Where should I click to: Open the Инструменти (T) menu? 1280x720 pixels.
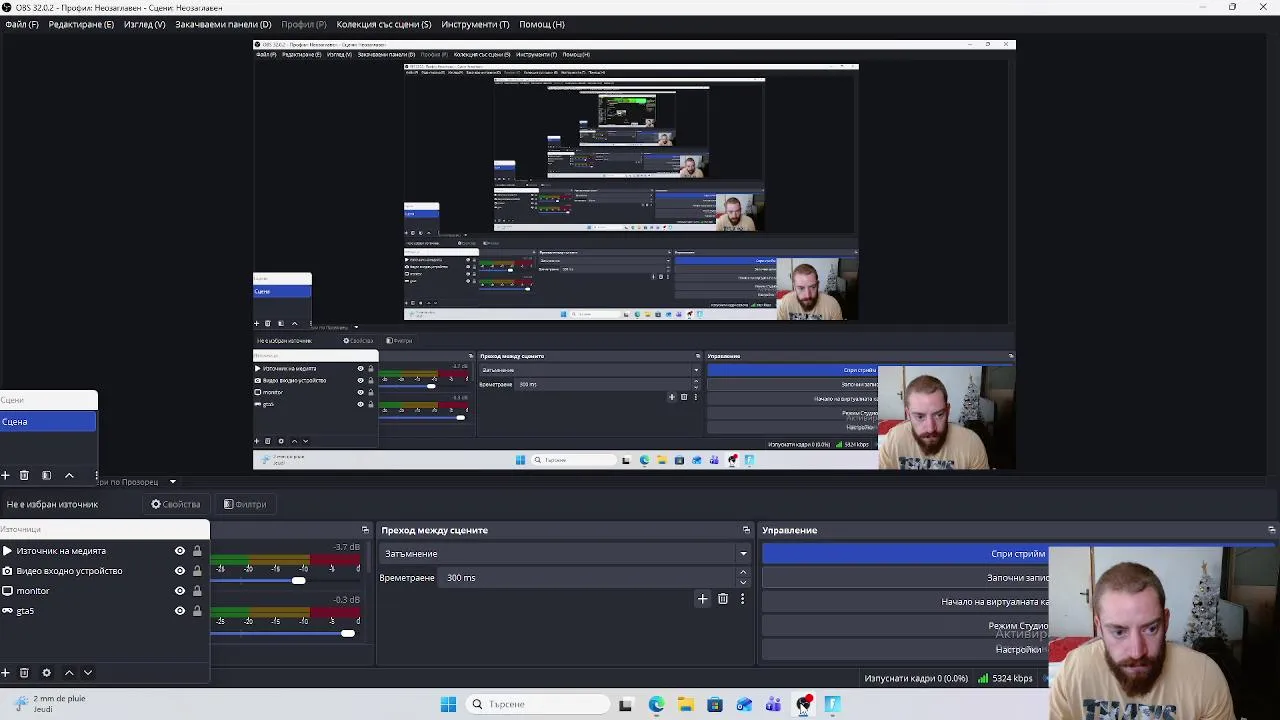tap(475, 24)
